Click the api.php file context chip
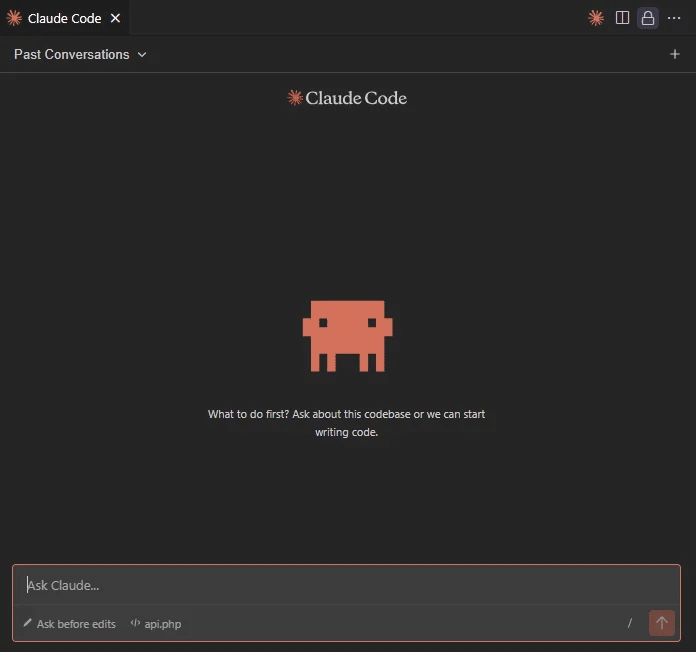 click(156, 624)
